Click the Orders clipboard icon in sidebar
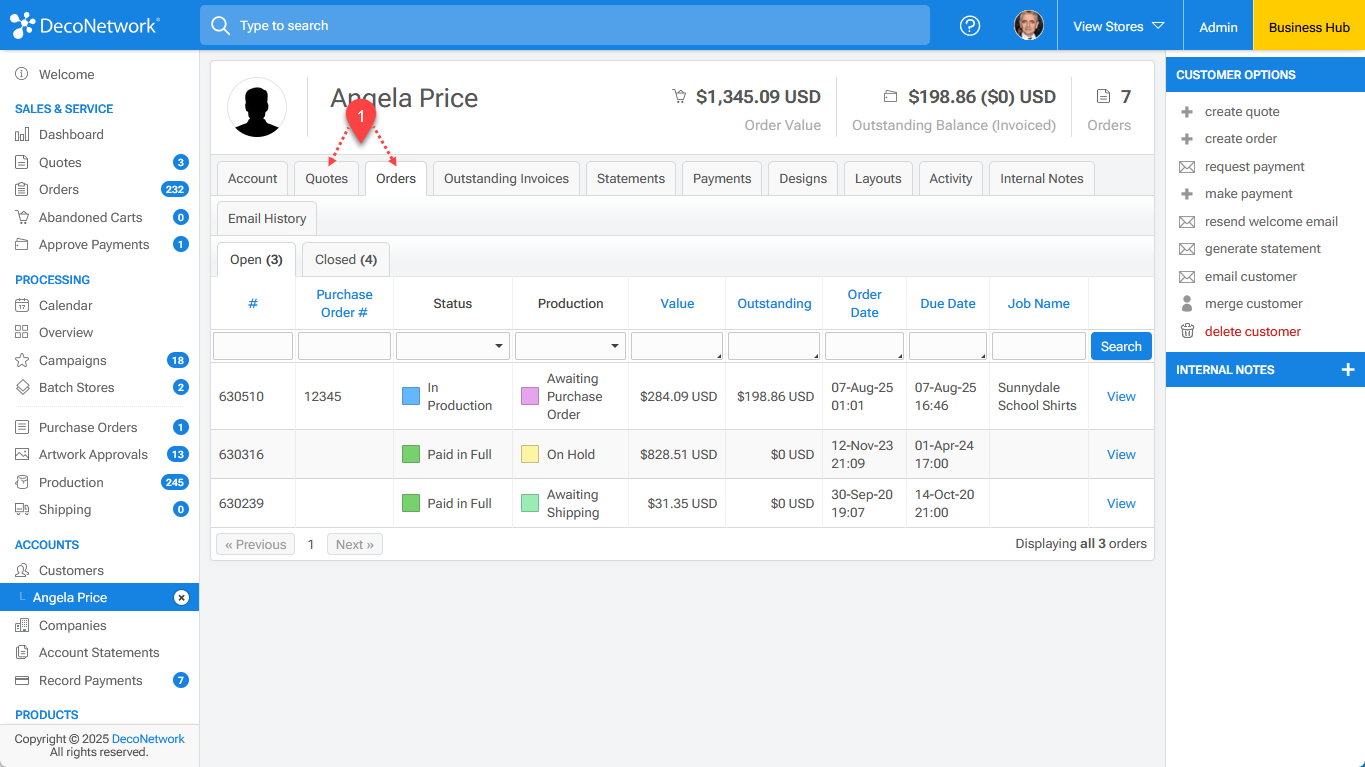Viewport: 1365px width, 767px height. pyautogui.click(x=22, y=190)
